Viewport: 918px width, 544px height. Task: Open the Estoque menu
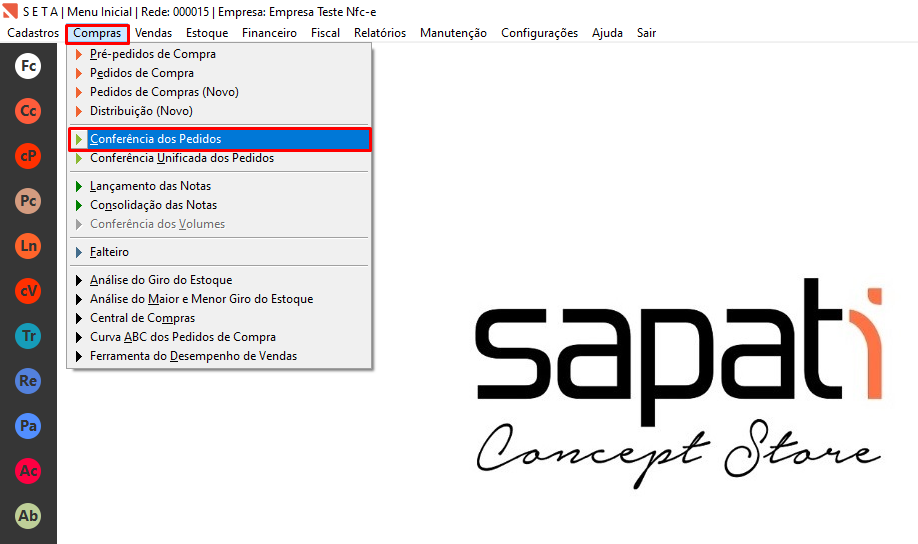tap(207, 33)
